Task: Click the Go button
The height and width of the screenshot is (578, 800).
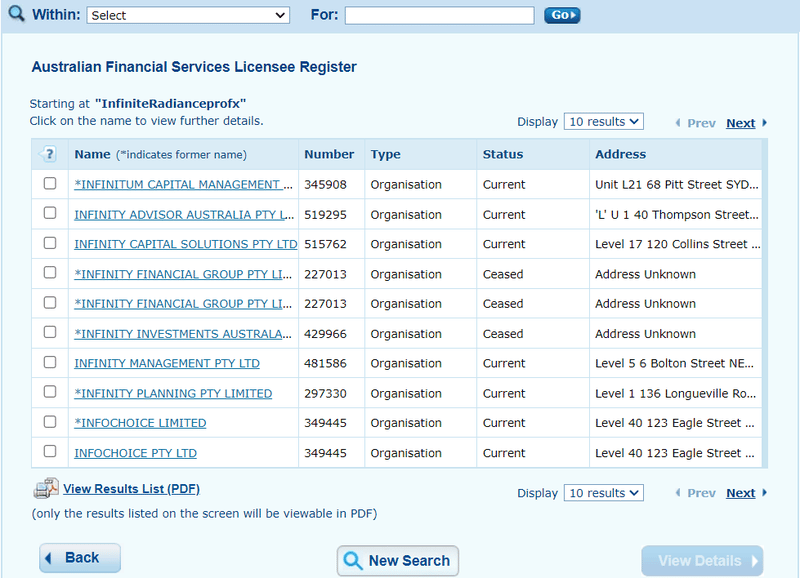Action: pos(562,15)
